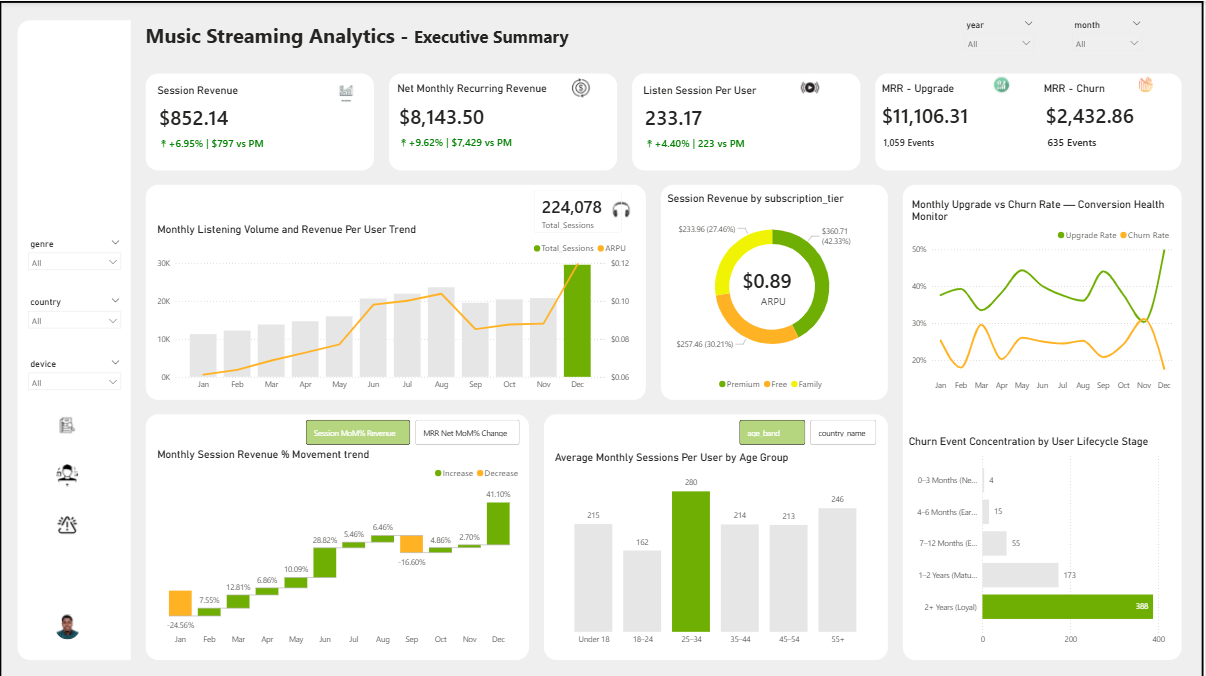Viewport: 1206px width, 676px height.
Task: Open the report document sidebar icon
Action: pos(68,425)
